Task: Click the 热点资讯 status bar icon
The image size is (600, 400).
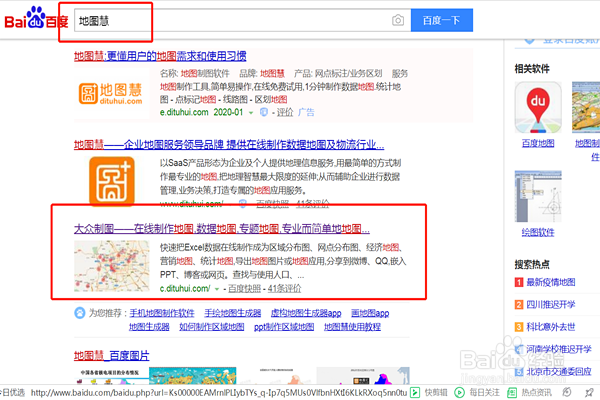Action: pos(512,392)
